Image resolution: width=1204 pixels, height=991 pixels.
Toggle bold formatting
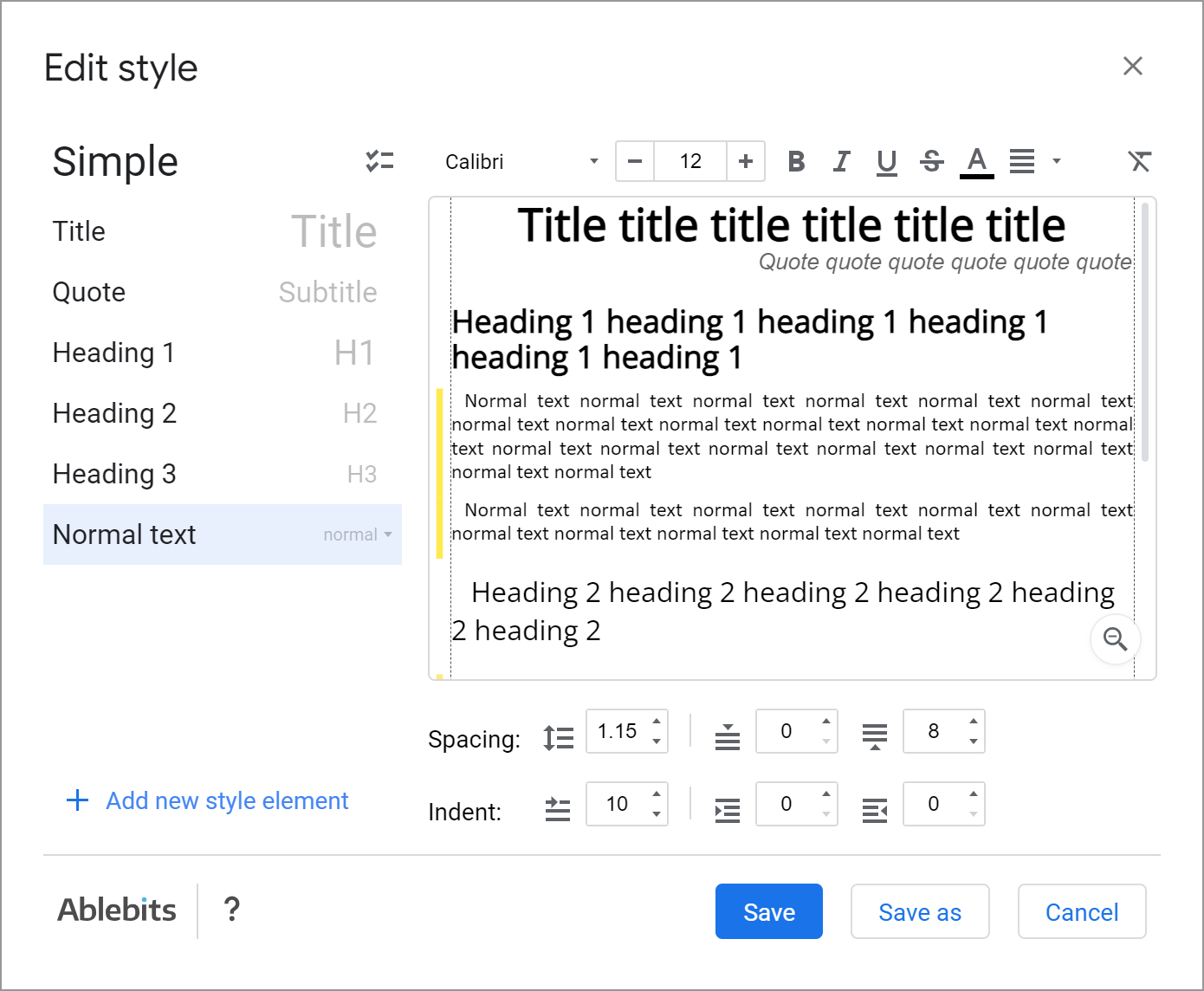796,161
